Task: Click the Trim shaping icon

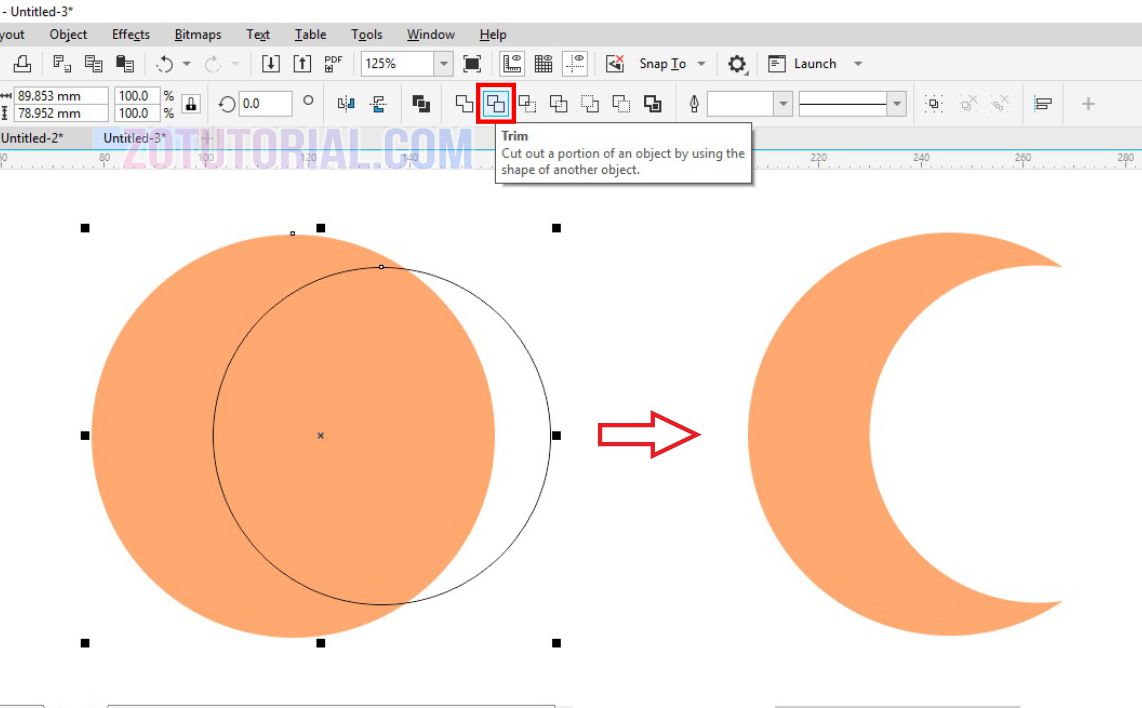Action: pyautogui.click(x=496, y=104)
